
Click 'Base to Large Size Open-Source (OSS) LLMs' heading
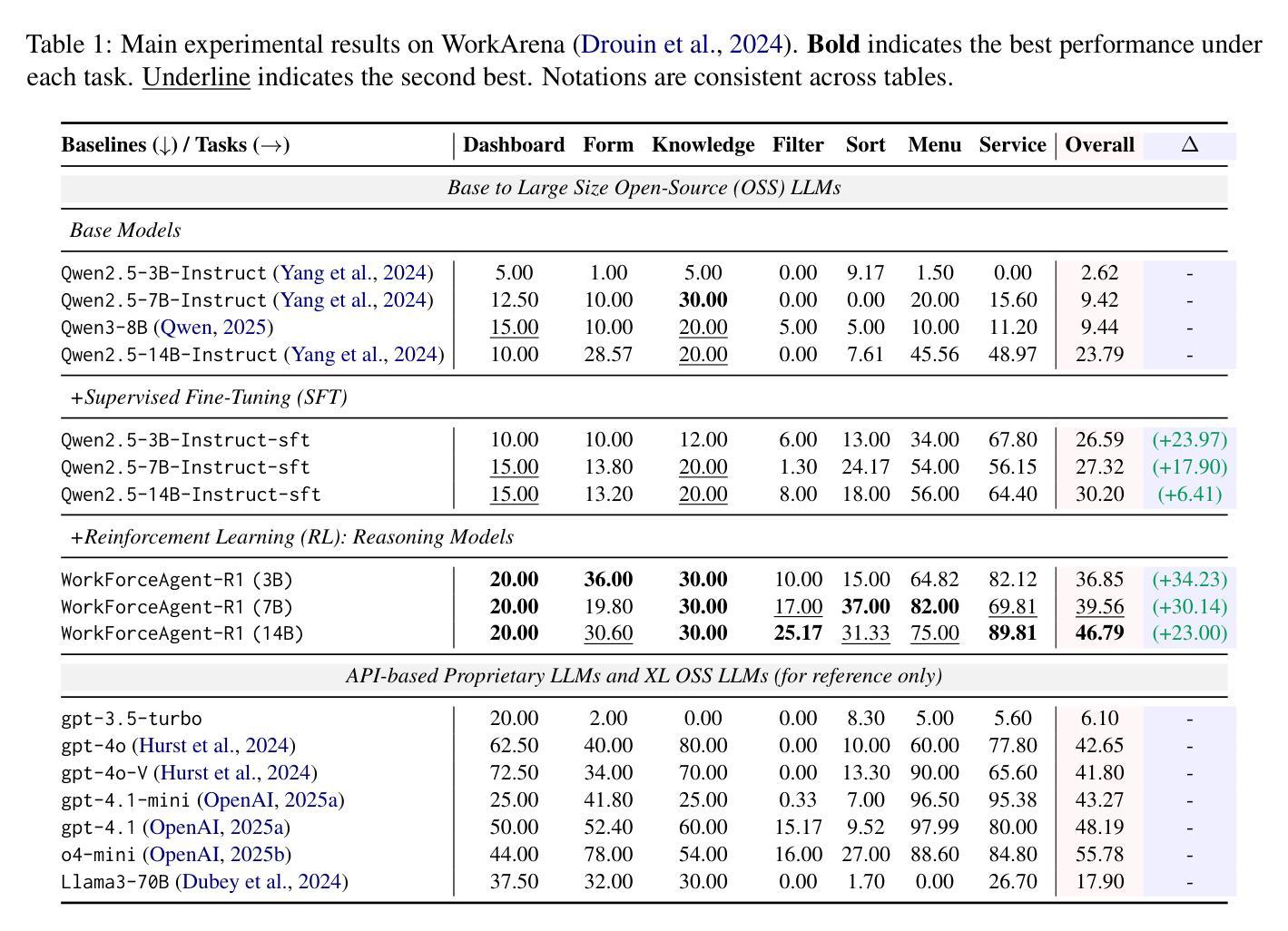(x=644, y=188)
